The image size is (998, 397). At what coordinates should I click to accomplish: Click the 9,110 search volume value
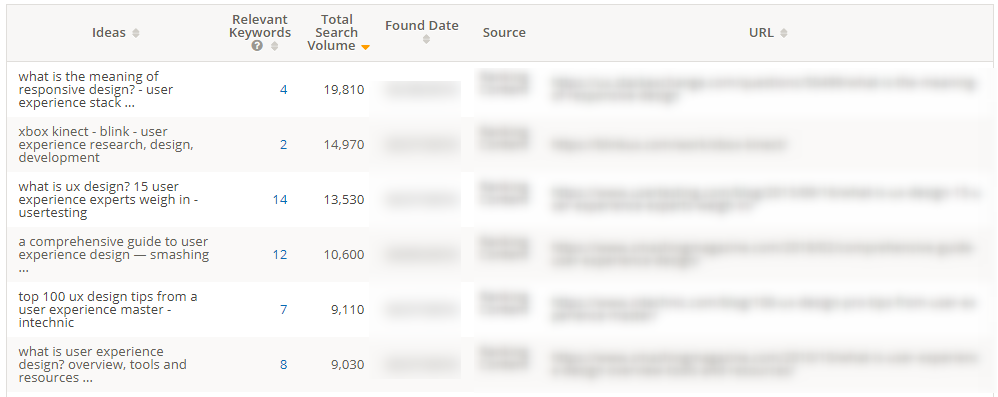point(348,310)
